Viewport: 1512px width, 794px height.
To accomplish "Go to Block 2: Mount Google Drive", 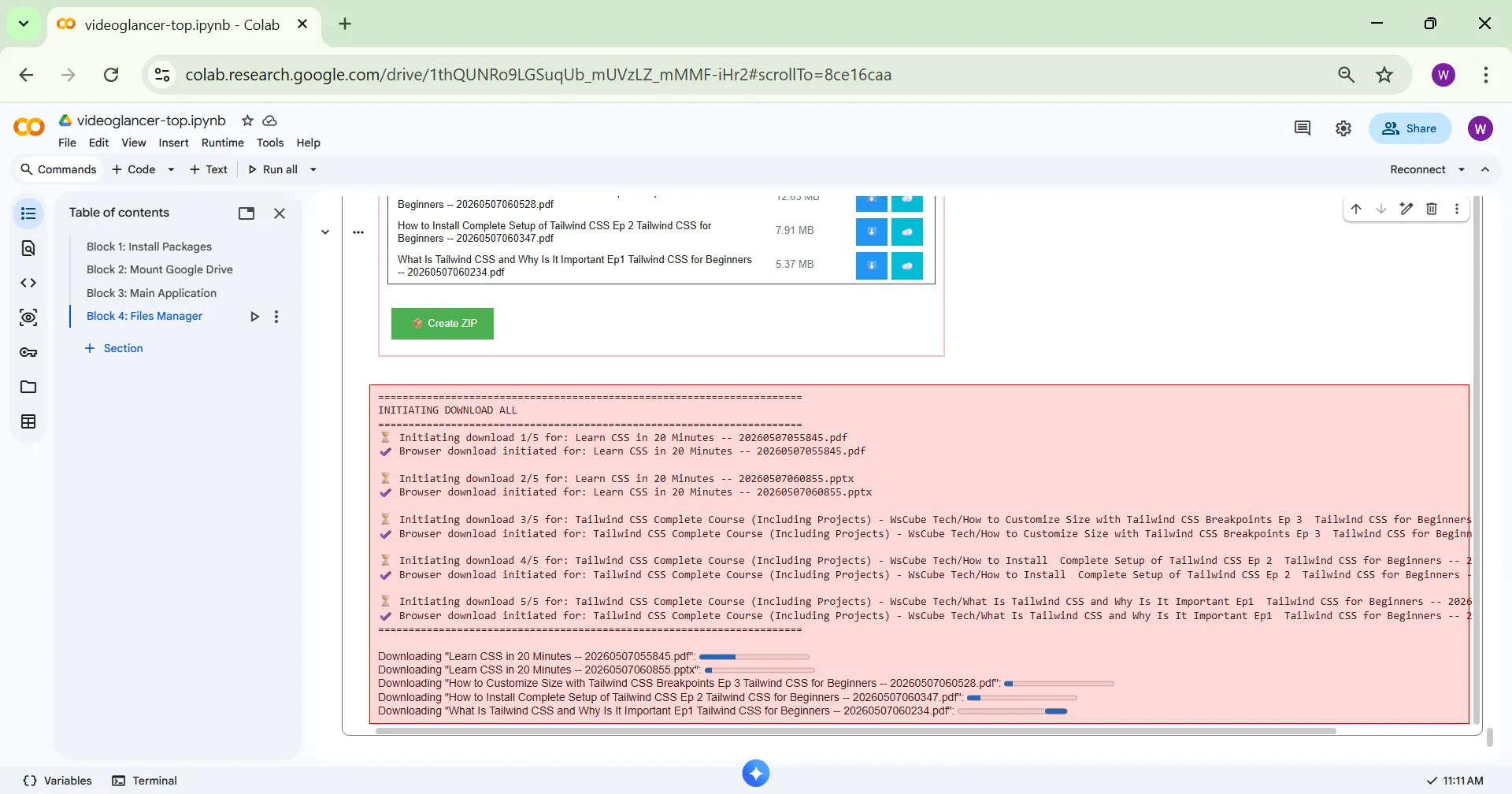I will tap(160, 269).
